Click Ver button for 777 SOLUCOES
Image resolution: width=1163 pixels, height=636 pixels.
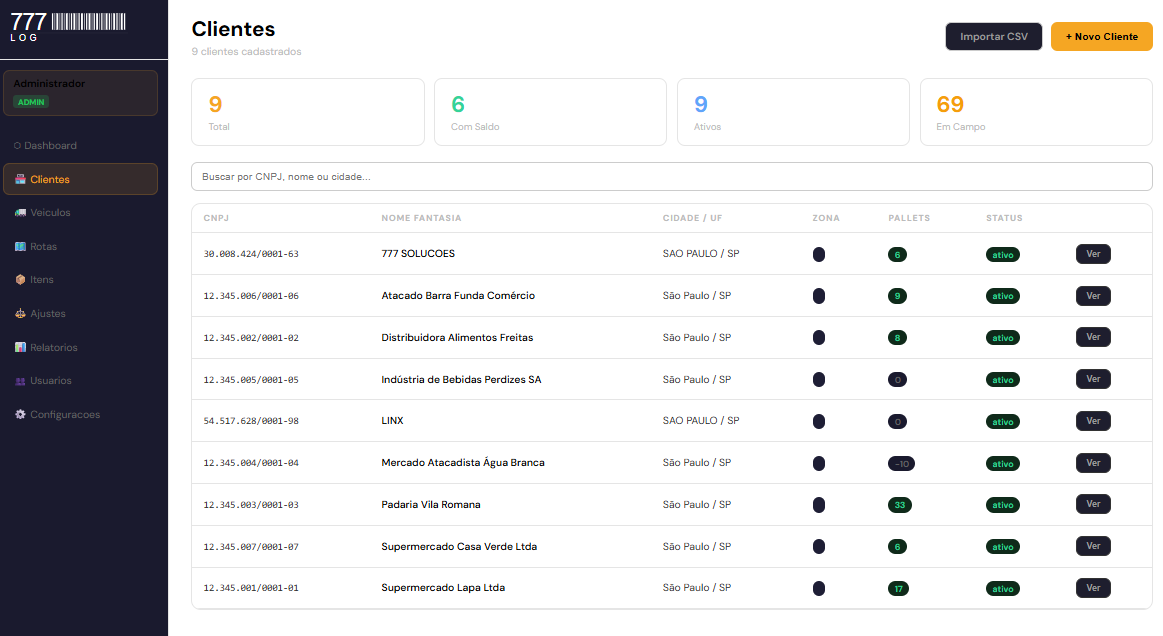click(1093, 254)
